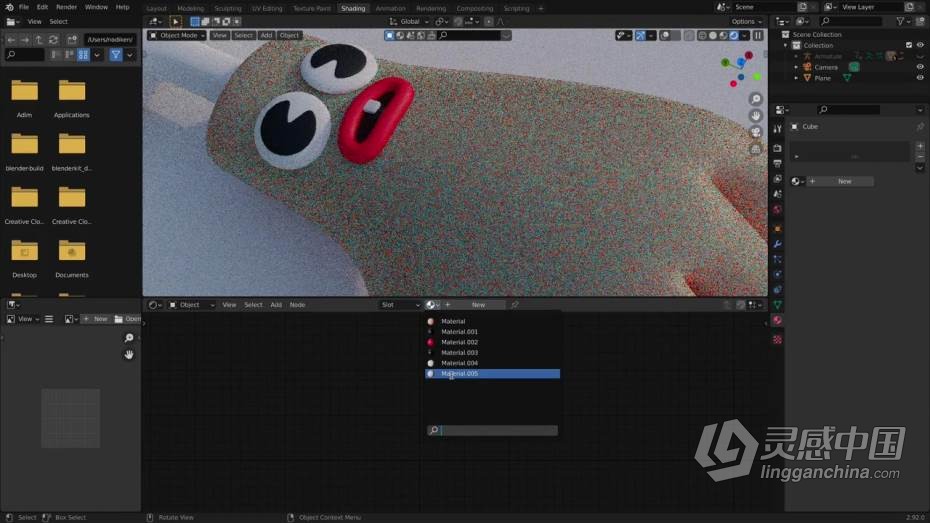Open viewport Object menu

[x=289, y=36]
